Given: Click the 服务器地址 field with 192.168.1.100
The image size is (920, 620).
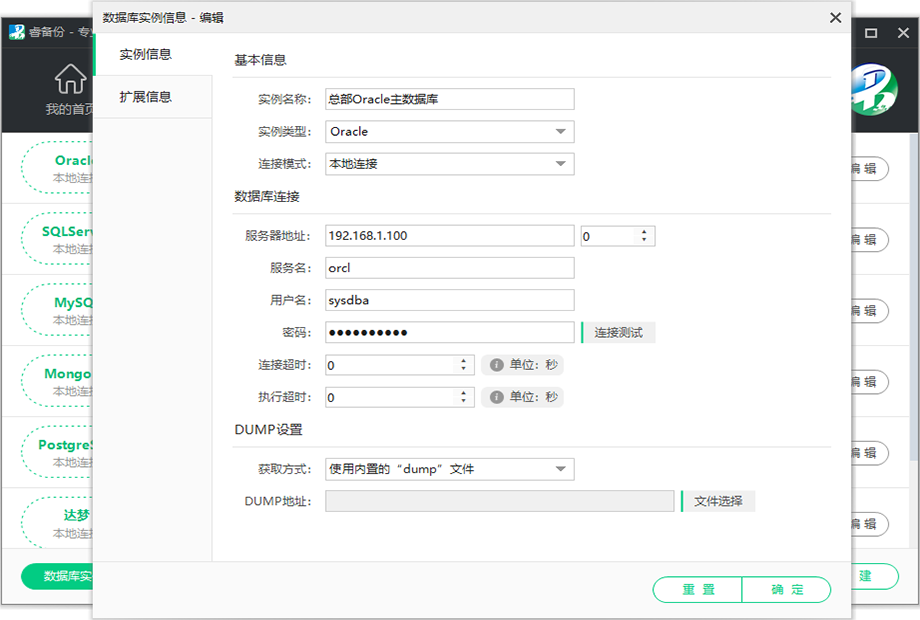Looking at the screenshot, I should (x=449, y=236).
